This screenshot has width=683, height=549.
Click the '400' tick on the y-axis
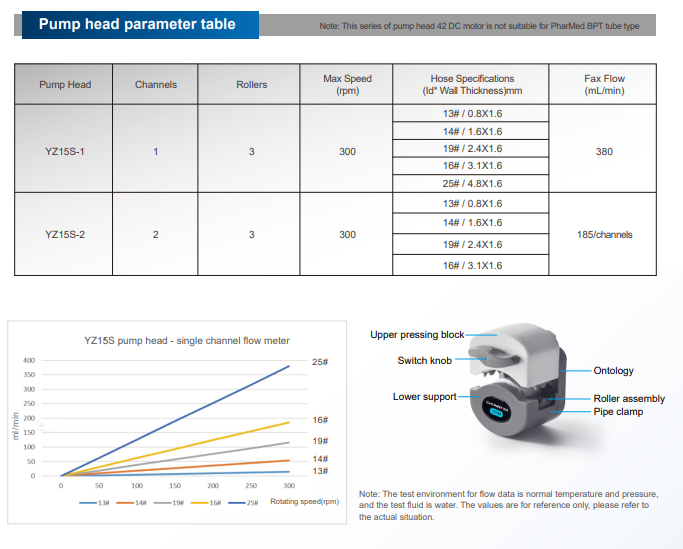coord(29,360)
